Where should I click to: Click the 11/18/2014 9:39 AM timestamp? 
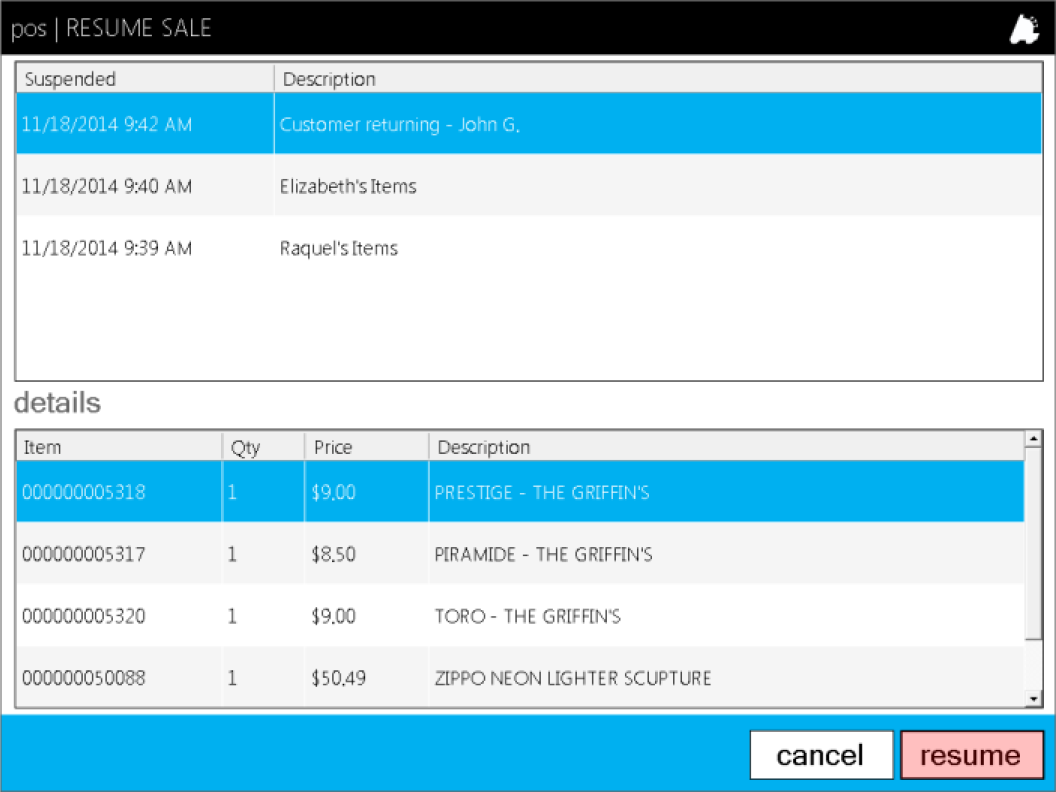(107, 249)
